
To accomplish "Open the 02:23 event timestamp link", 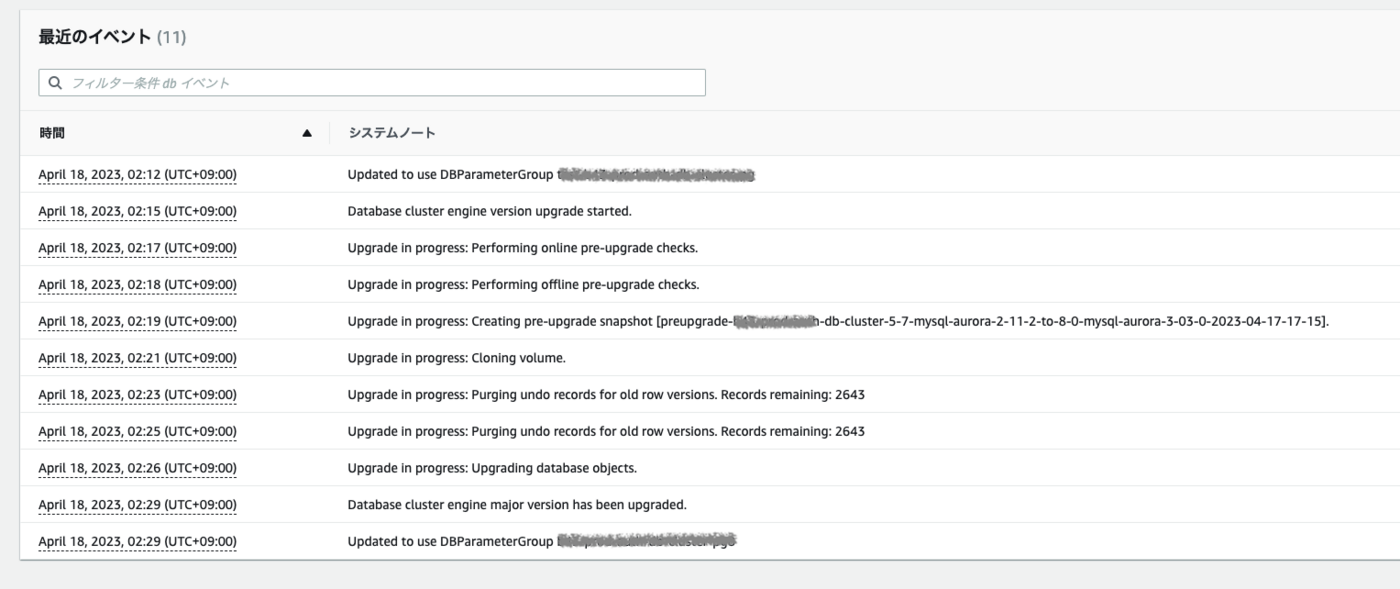I will click(x=137, y=395).
